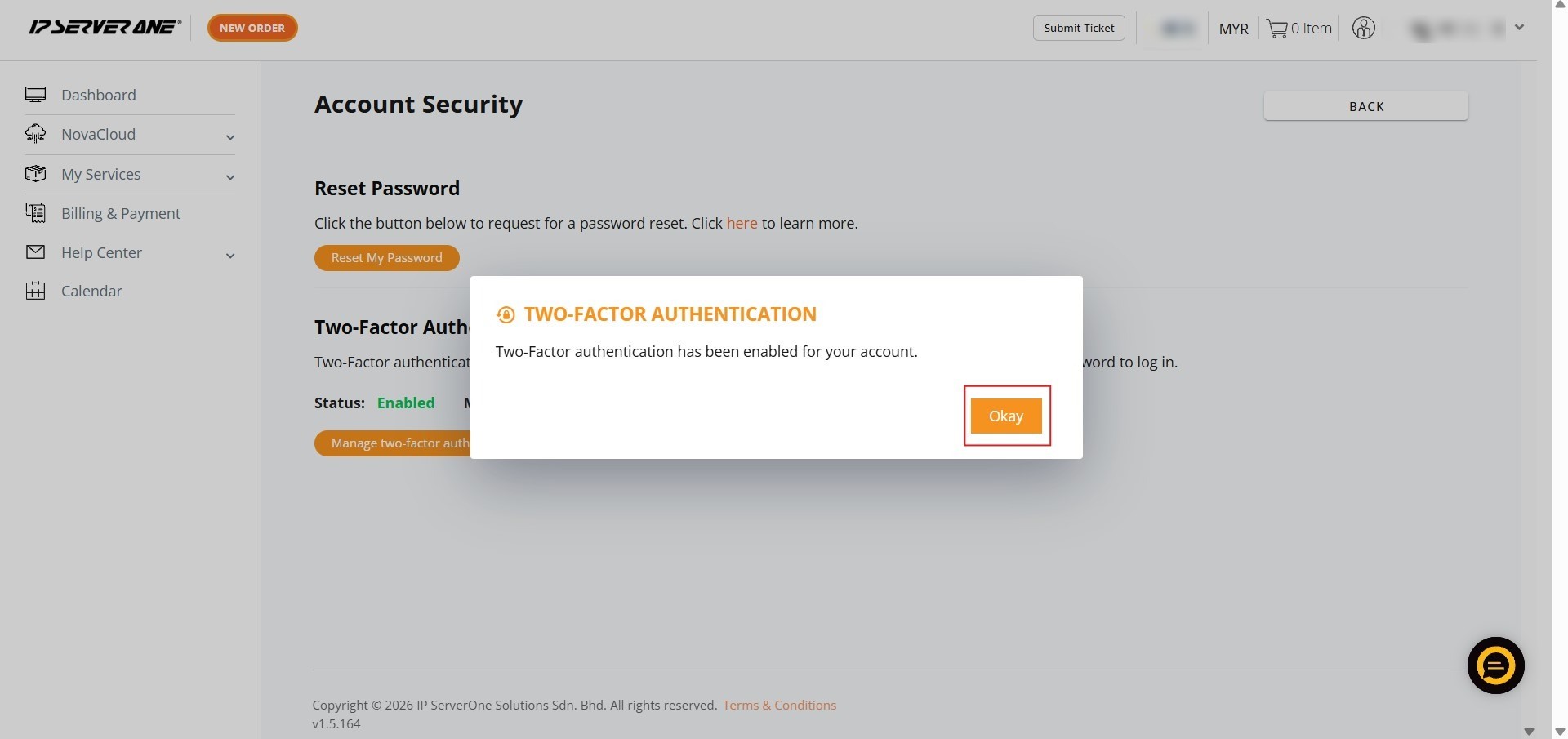Image resolution: width=1568 pixels, height=739 pixels.
Task: Click the user profile icon in header
Action: (1363, 28)
